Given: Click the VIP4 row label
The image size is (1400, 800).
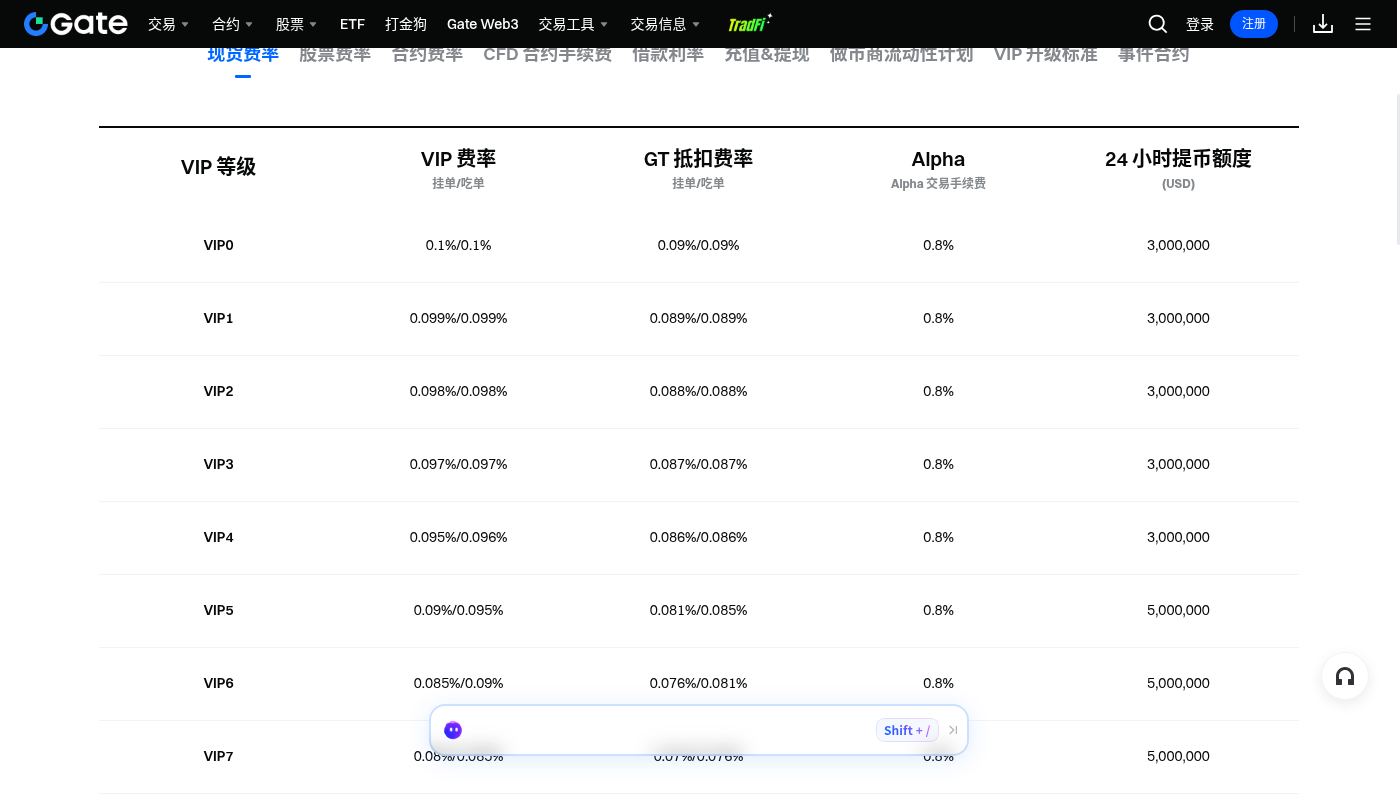Looking at the screenshot, I should pyautogui.click(x=218, y=537).
